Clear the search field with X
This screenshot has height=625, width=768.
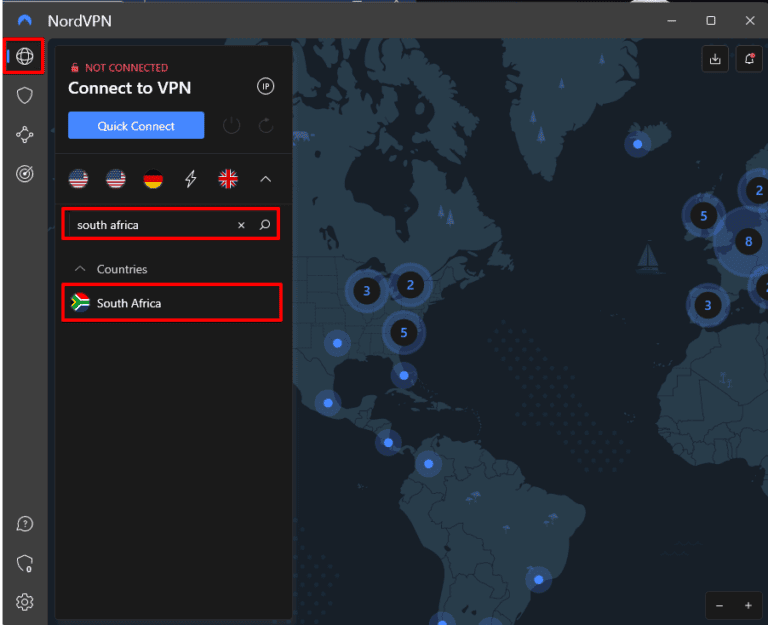point(241,225)
